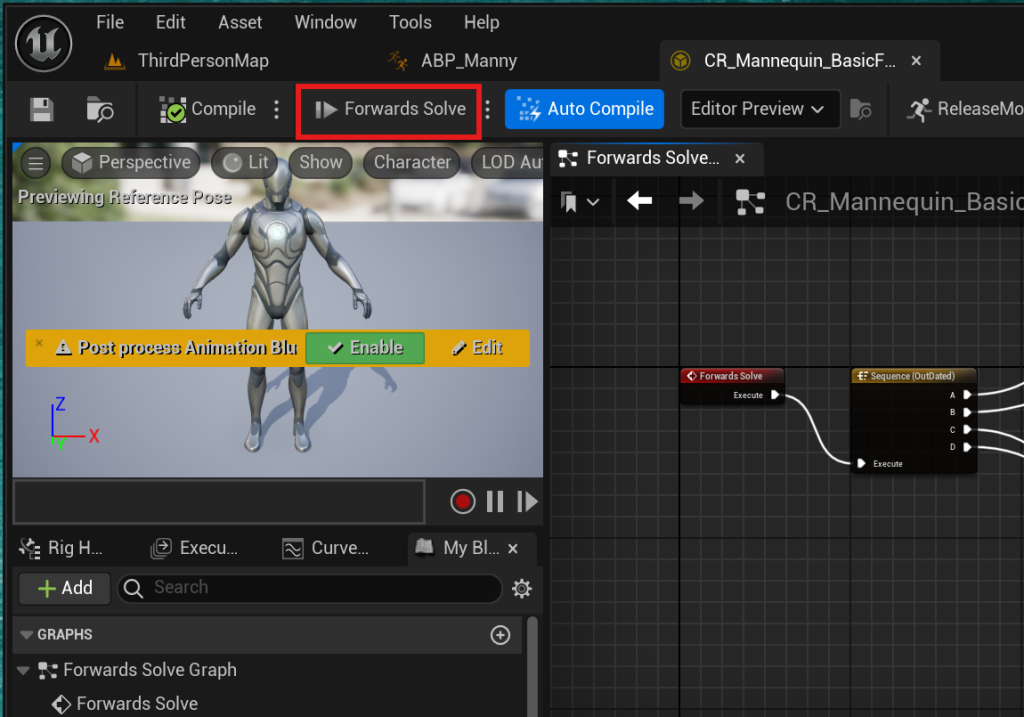
Task: Open the Lit view mode dropdown
Action: [x=245, y=163]
